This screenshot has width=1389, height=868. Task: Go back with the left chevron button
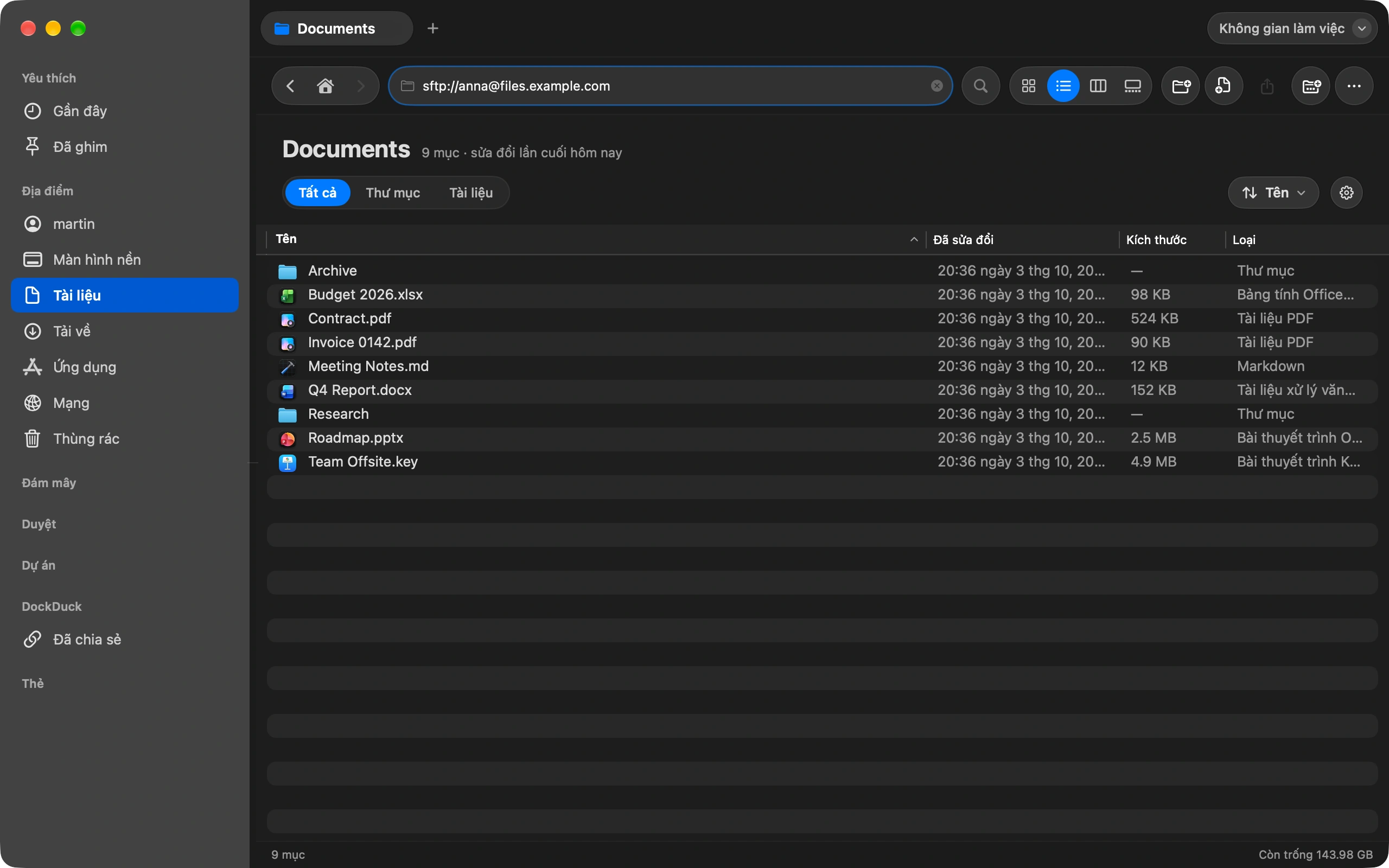pyautogui.click(x=290, y=86)
